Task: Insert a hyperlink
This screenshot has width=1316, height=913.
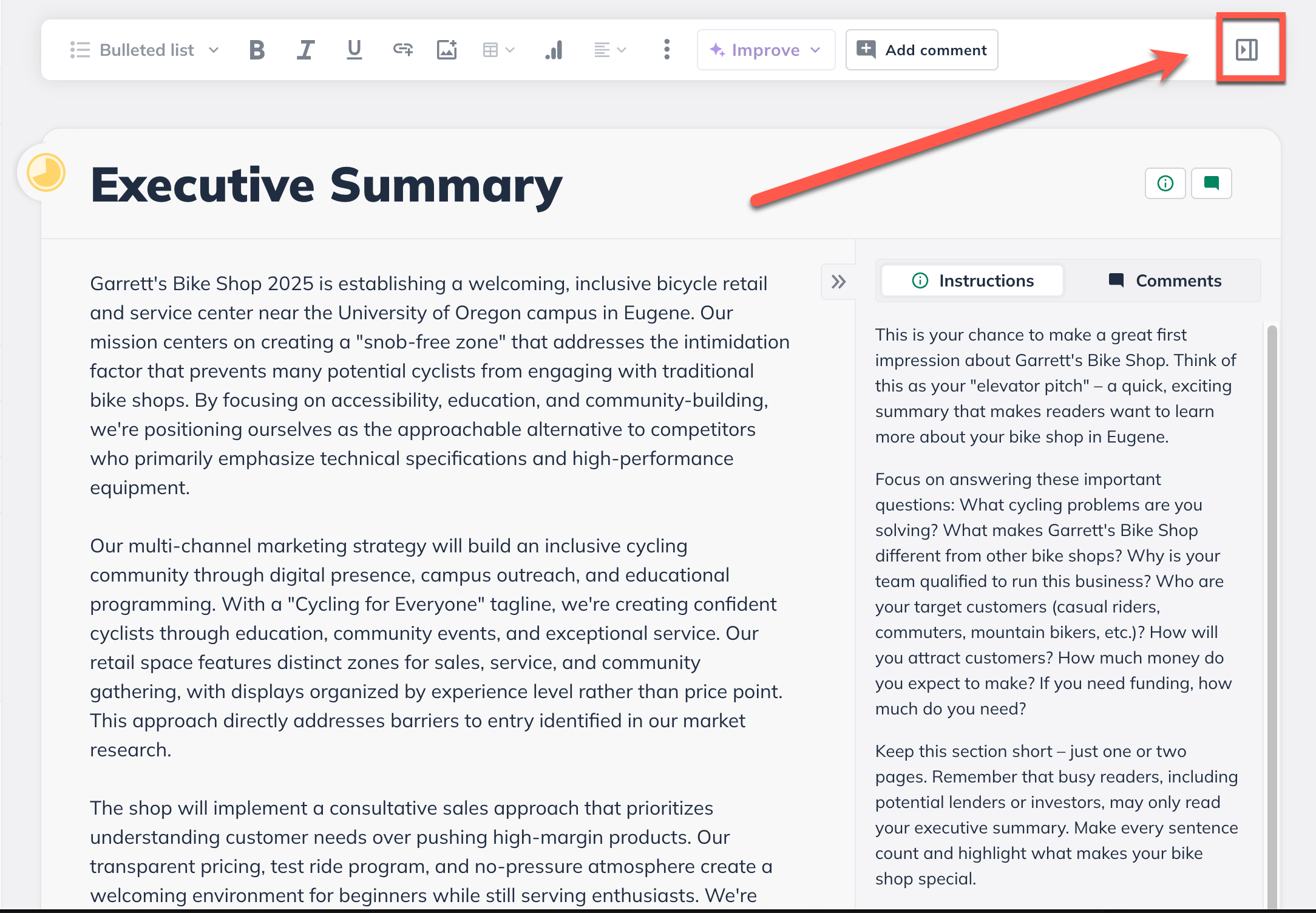Action: click(402, 50)
